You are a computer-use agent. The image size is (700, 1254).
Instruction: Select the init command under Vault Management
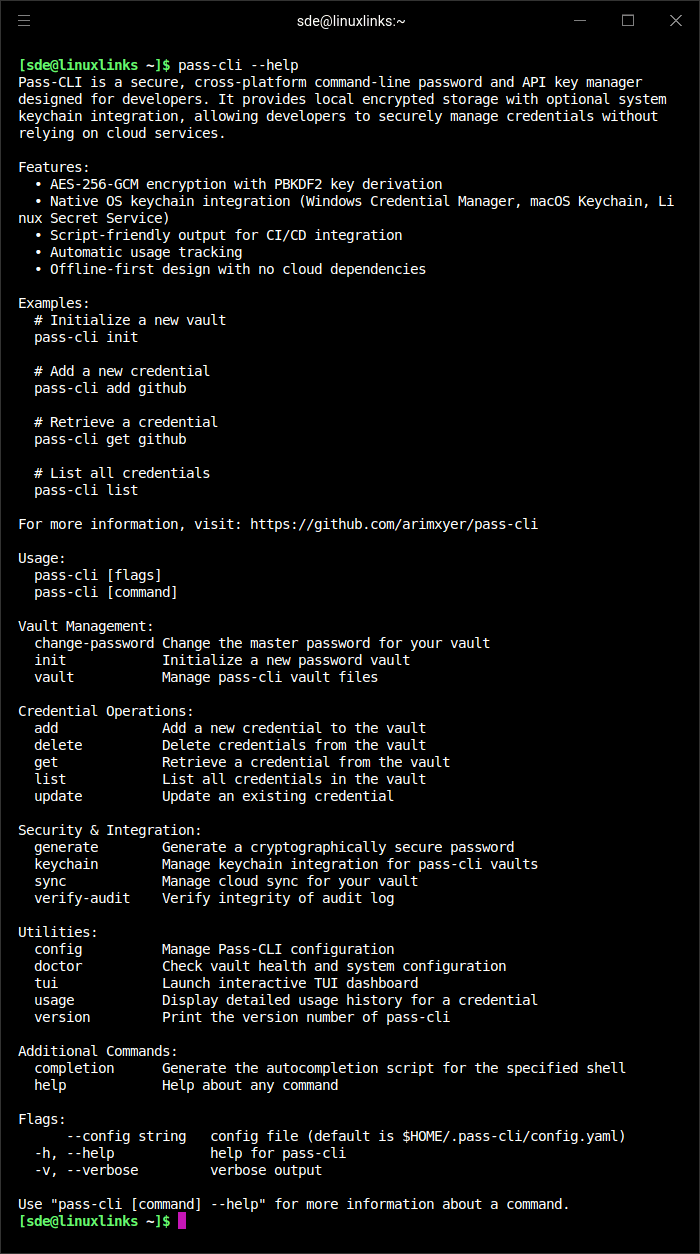tap(49, 660)
